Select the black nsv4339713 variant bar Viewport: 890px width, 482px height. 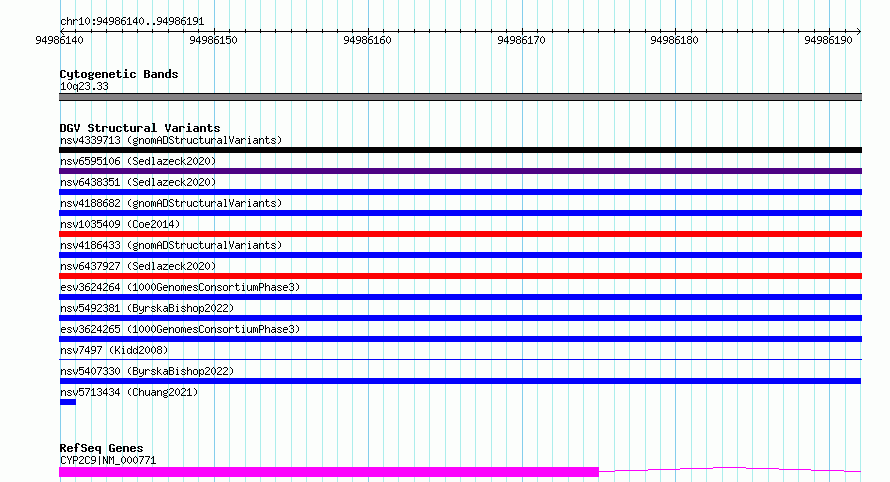point(460,150)
